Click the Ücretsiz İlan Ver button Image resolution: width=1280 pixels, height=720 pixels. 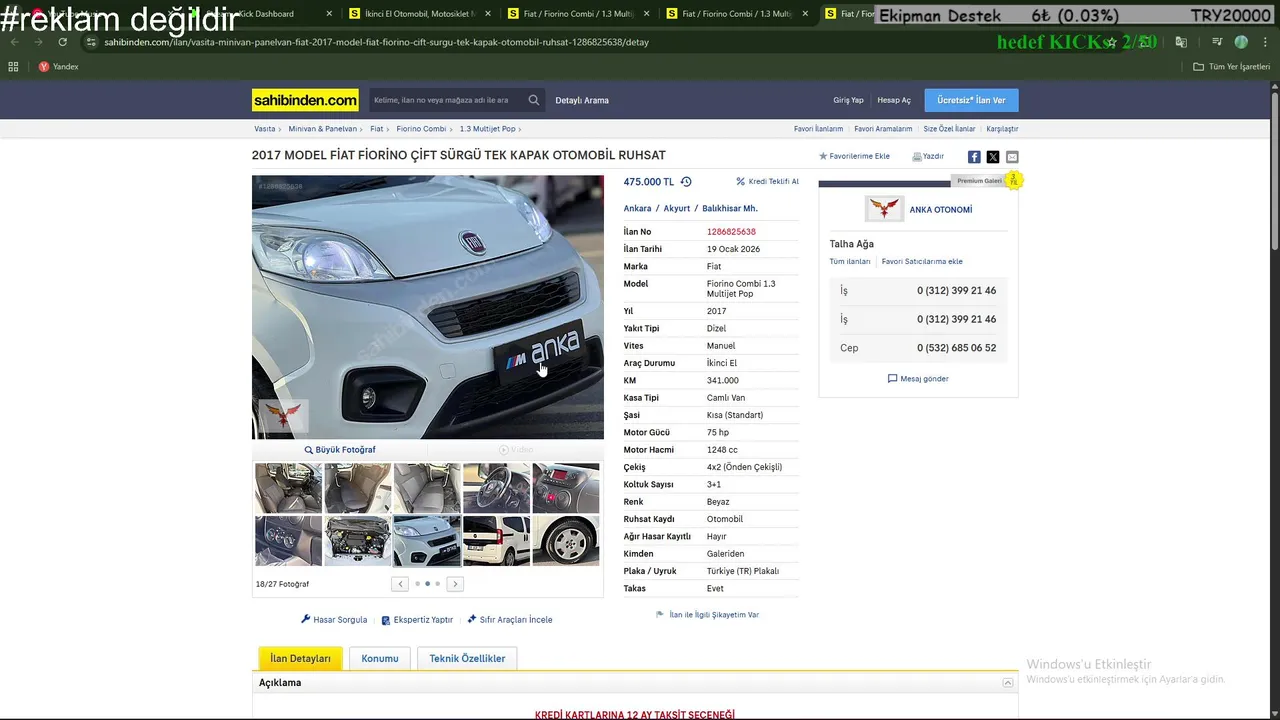[x=971, y=100]
